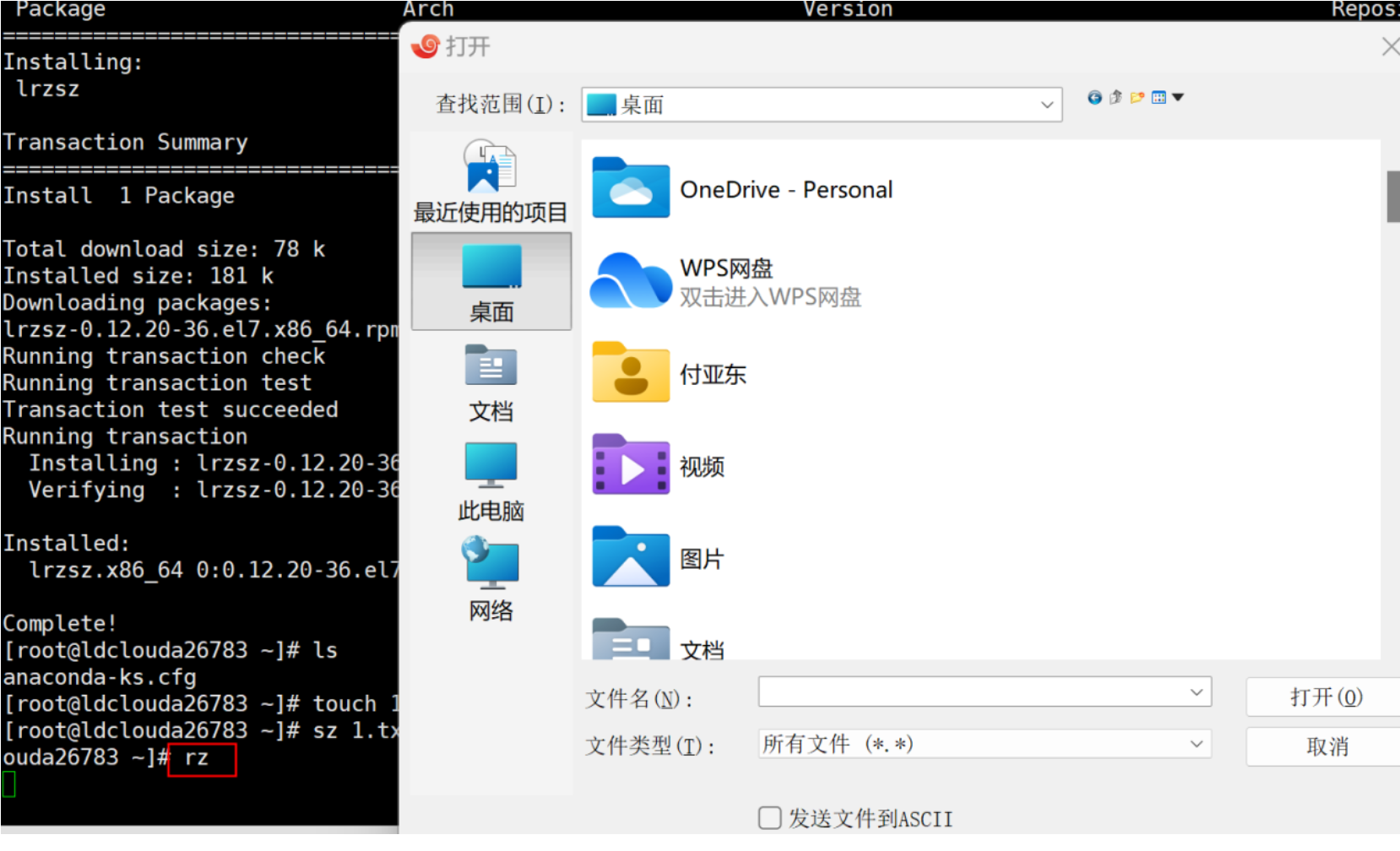This screenshot has height=851, width=1400.
Task: Expand the 文件名 combo box arrow
Action: pos(1197,692)
